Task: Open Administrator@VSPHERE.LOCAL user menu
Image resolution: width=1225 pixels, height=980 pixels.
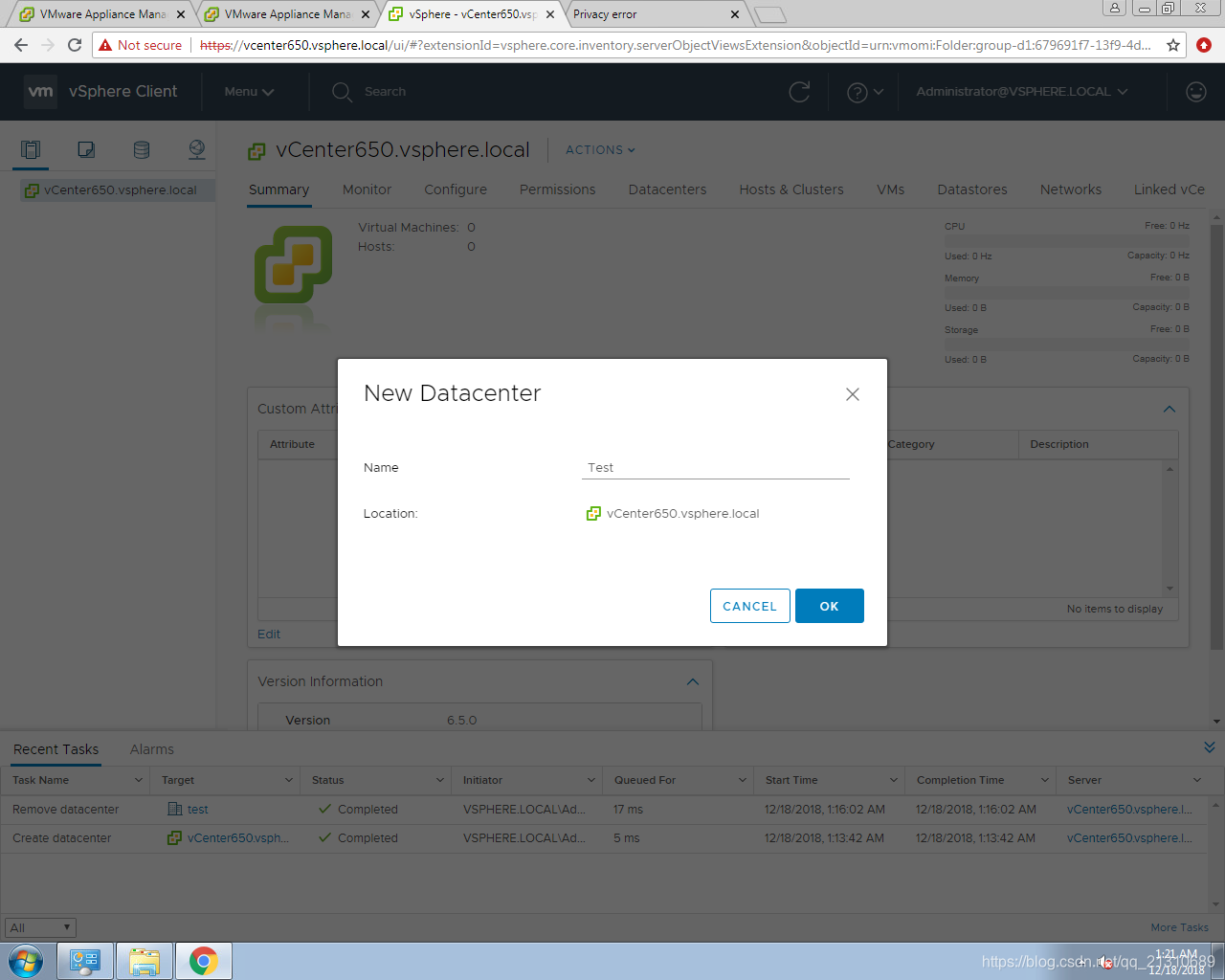Action: [x=1022, y=92]
